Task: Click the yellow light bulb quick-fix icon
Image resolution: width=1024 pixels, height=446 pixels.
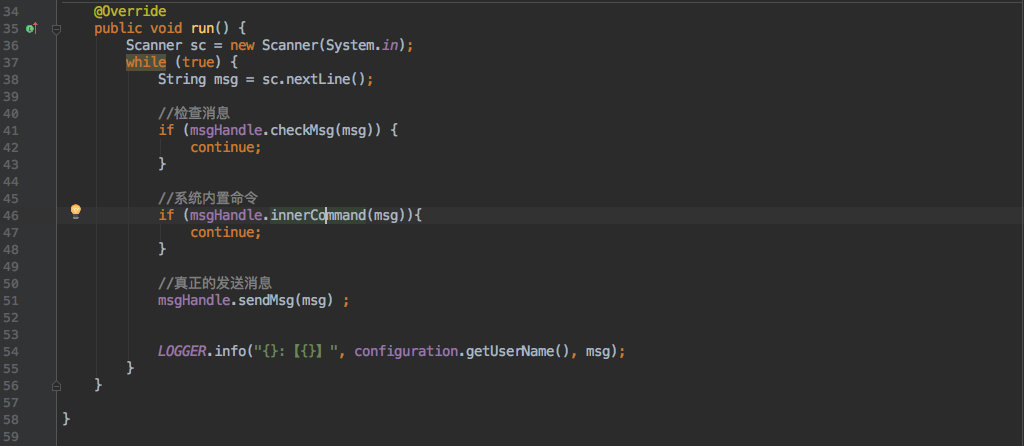Action: click(x=75, y=210)
